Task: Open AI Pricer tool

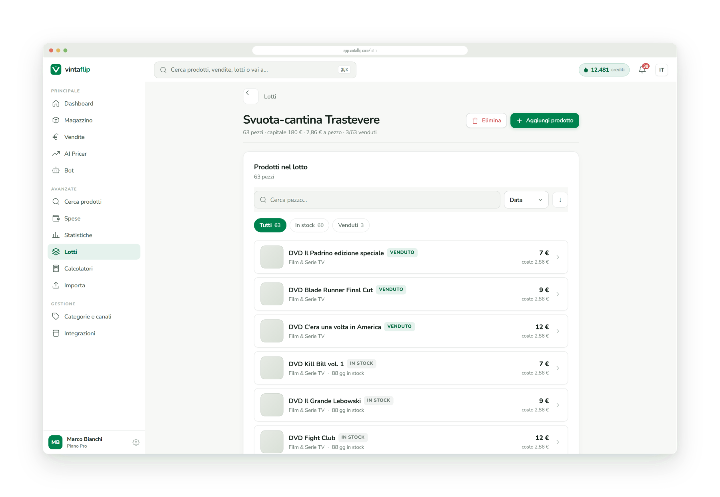Action: (94, 153)
